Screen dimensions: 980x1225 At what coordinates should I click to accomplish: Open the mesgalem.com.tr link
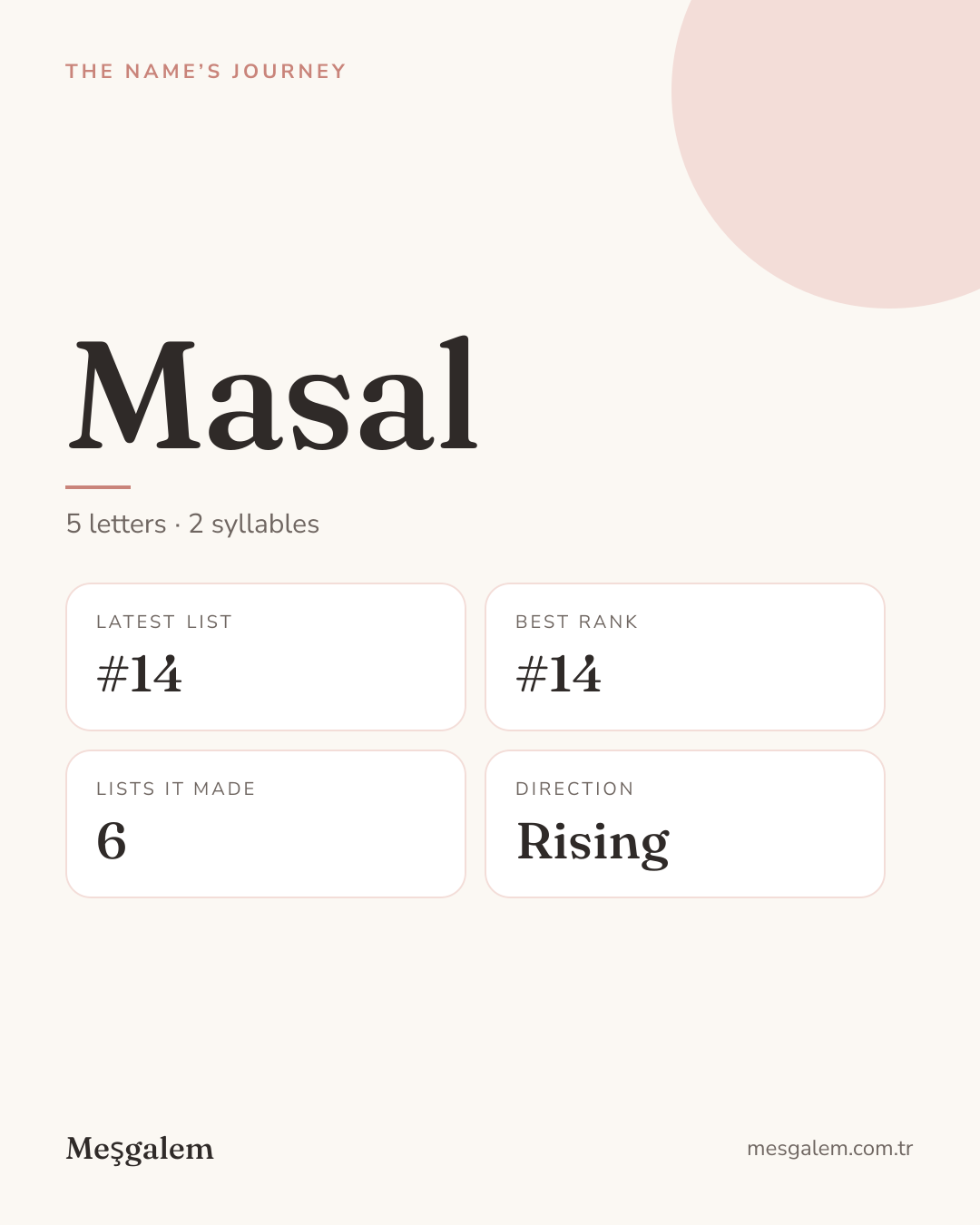click(829, 1148)
